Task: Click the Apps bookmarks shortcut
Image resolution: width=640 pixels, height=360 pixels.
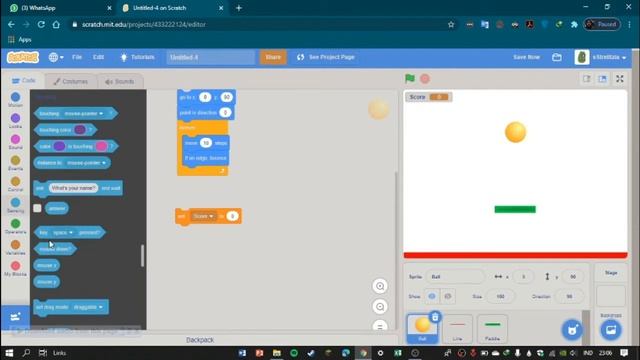Action: coord(20,40)
